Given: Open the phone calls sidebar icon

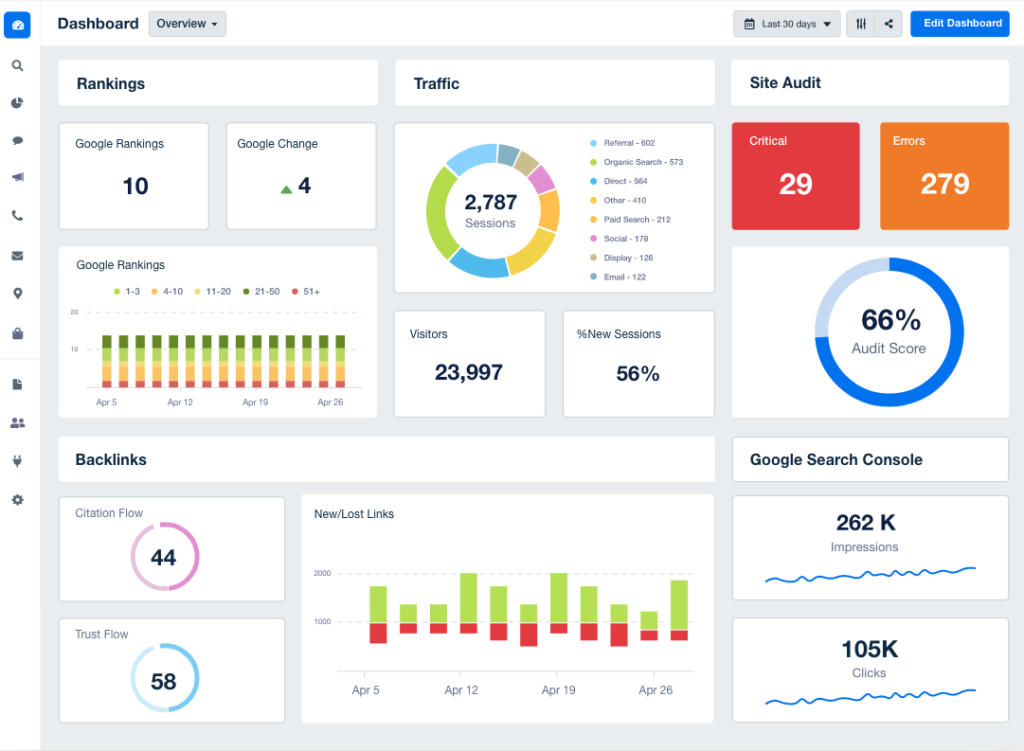Looking at the screenshot, I should [x=17, y=216].
